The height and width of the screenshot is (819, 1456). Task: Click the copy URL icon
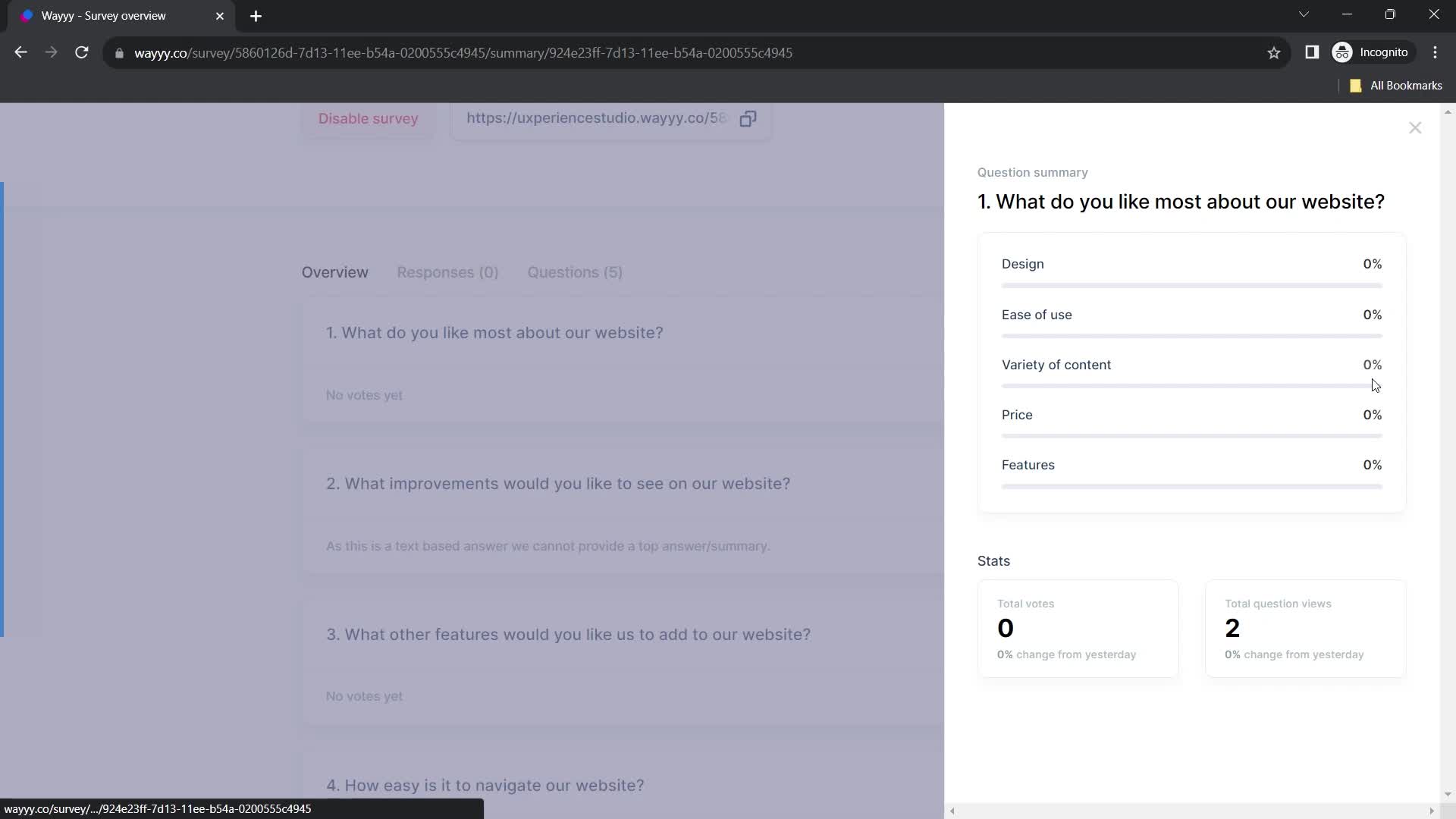[x=749, y=118]
